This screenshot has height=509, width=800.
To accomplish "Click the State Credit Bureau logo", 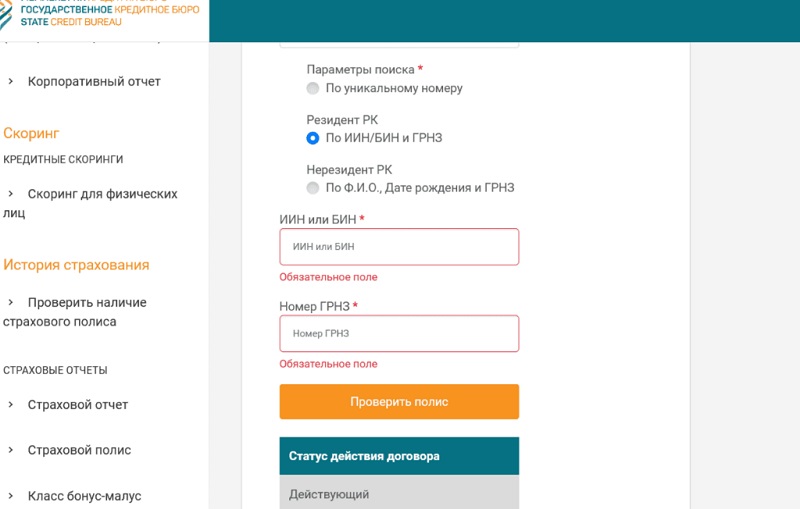I will click(100, 14).
